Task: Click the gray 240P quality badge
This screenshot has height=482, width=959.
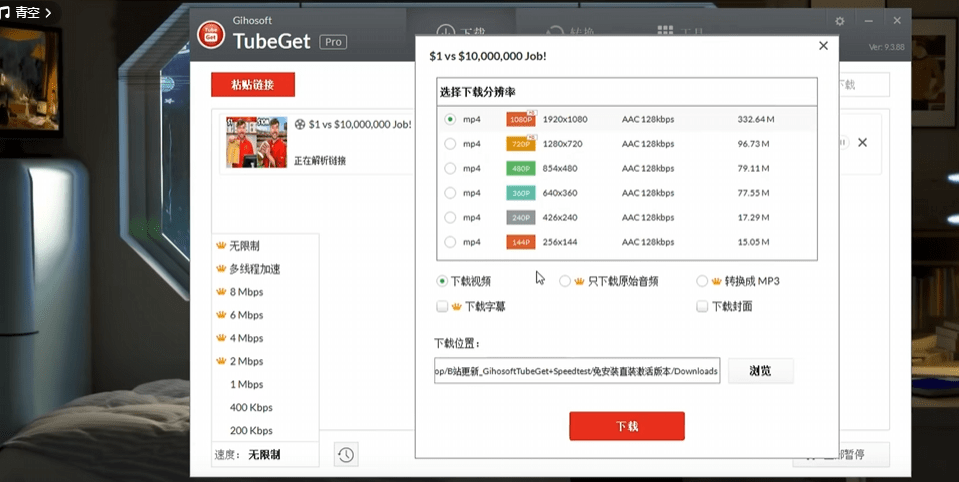Action: 521,217
